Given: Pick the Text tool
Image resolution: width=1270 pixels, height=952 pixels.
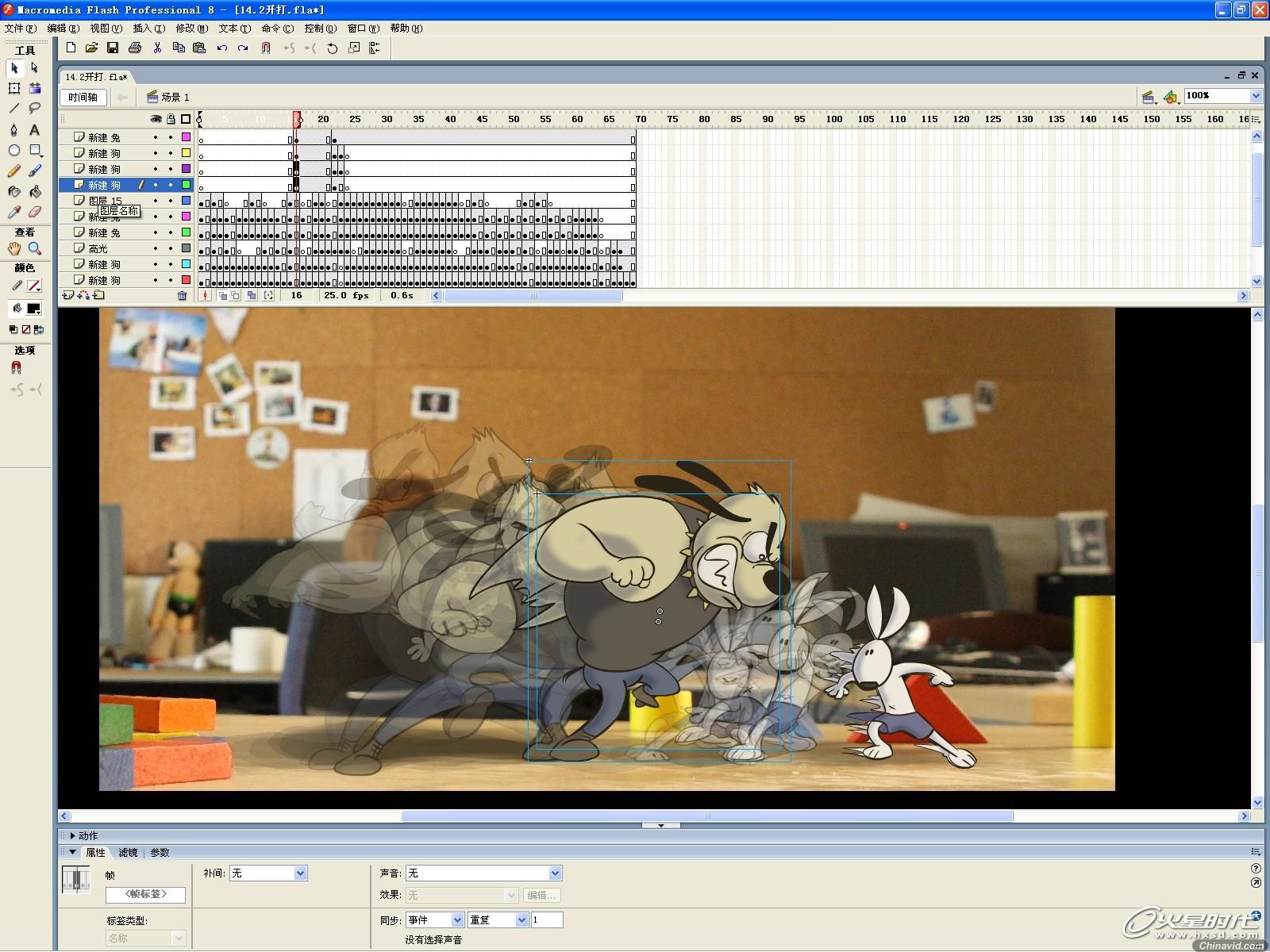Looking at the screenshot, I should tap(35, 129).
